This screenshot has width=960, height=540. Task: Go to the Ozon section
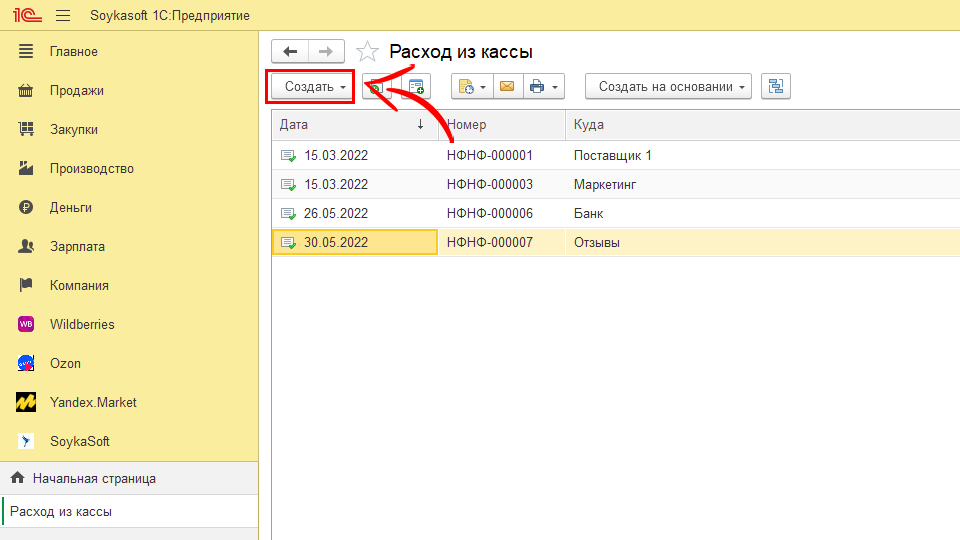[x=65, y=363]
